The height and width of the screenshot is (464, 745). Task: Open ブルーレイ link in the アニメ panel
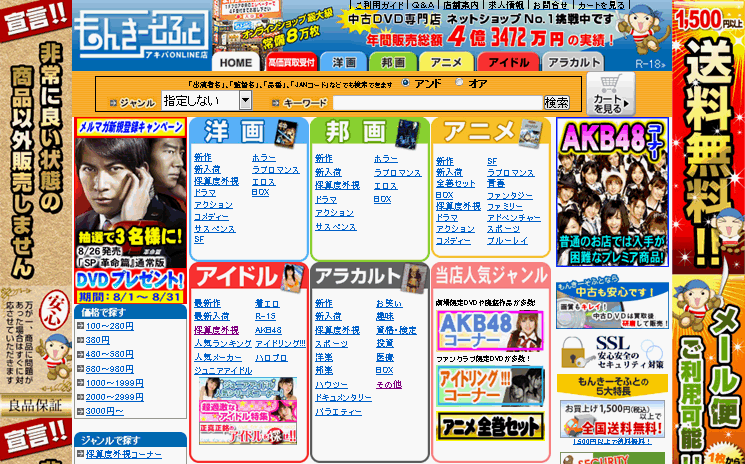point(507,241)
